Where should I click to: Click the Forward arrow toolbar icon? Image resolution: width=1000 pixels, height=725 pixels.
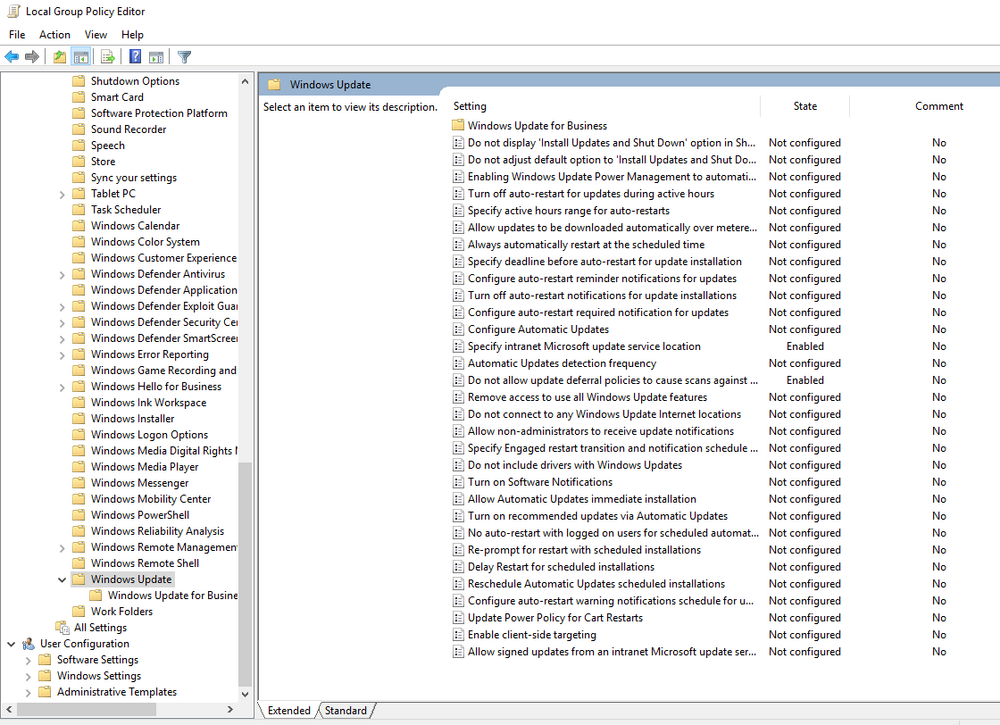click(x=32, y=57)
